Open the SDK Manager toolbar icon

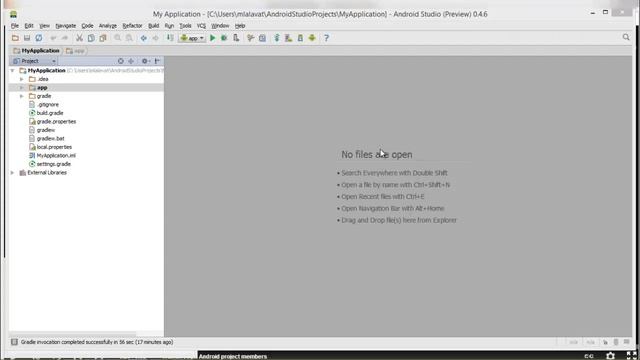(x=300, y=38)
